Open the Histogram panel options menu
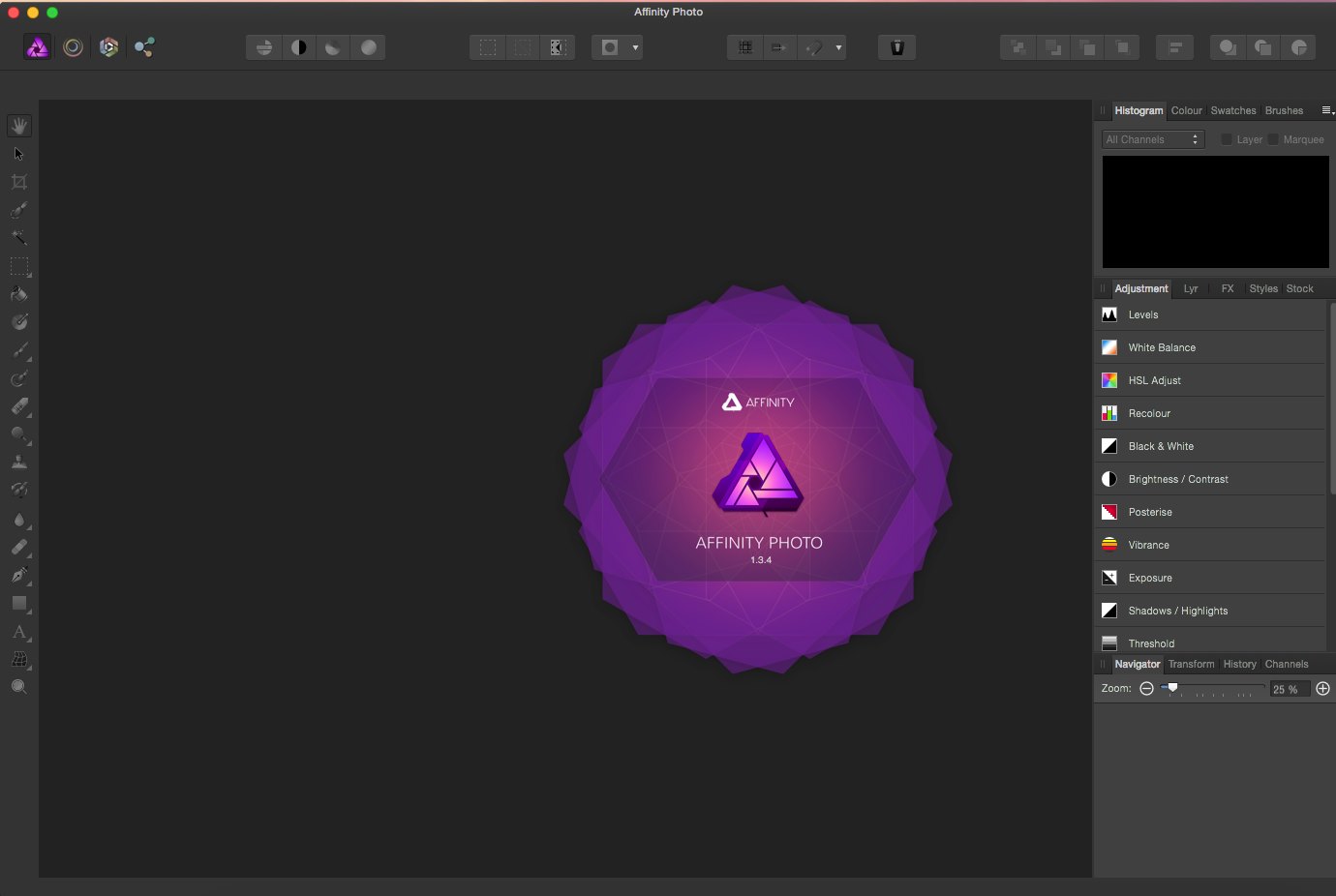Viewport: 1336px width, 896px height. (1327, 110)
